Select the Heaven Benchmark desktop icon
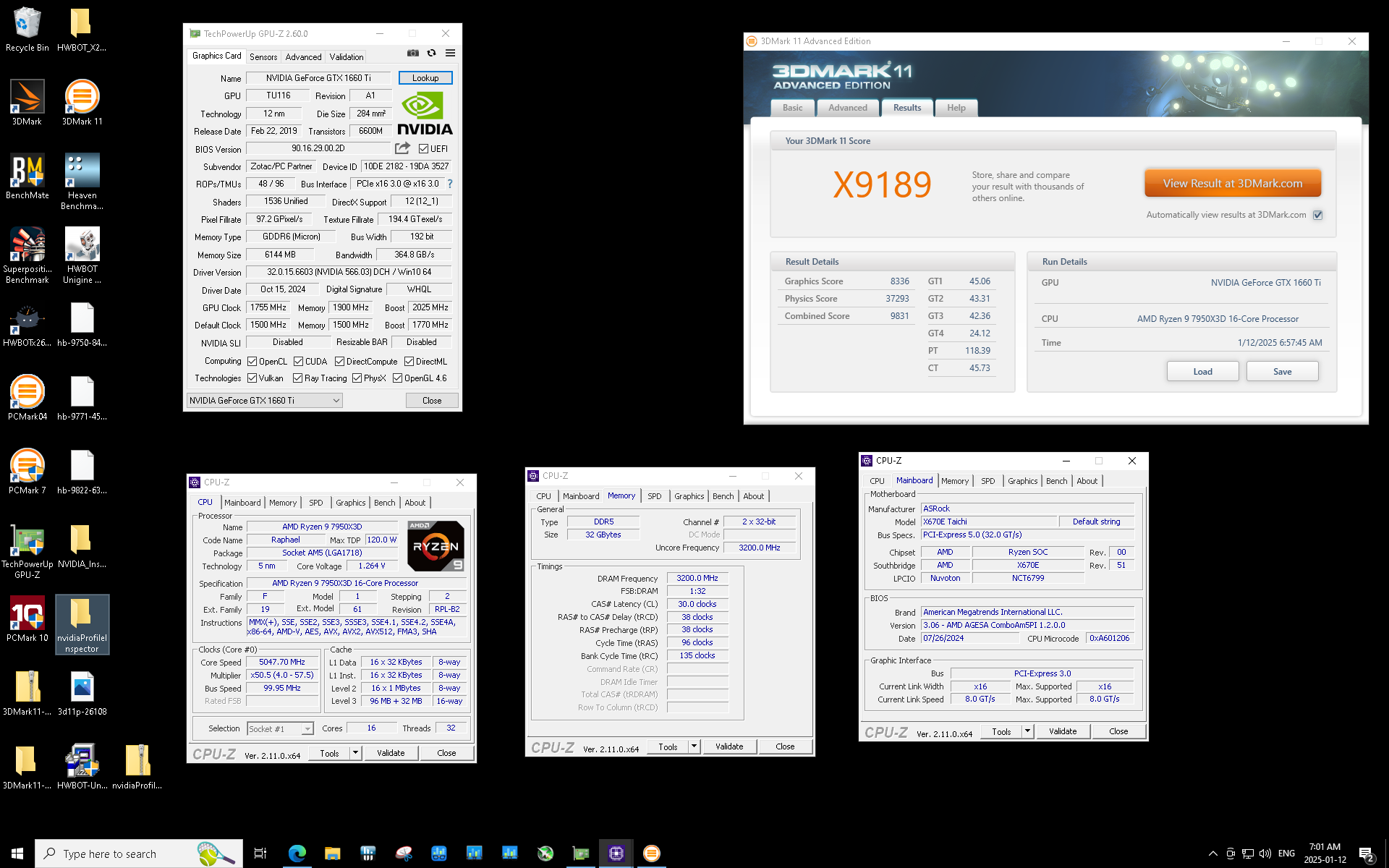 (x=82, y=182)
